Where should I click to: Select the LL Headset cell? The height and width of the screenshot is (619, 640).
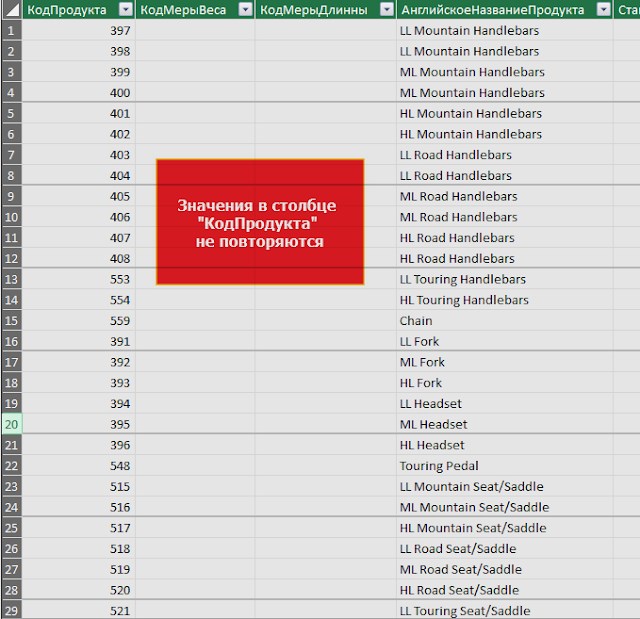[x=504, y=404]
